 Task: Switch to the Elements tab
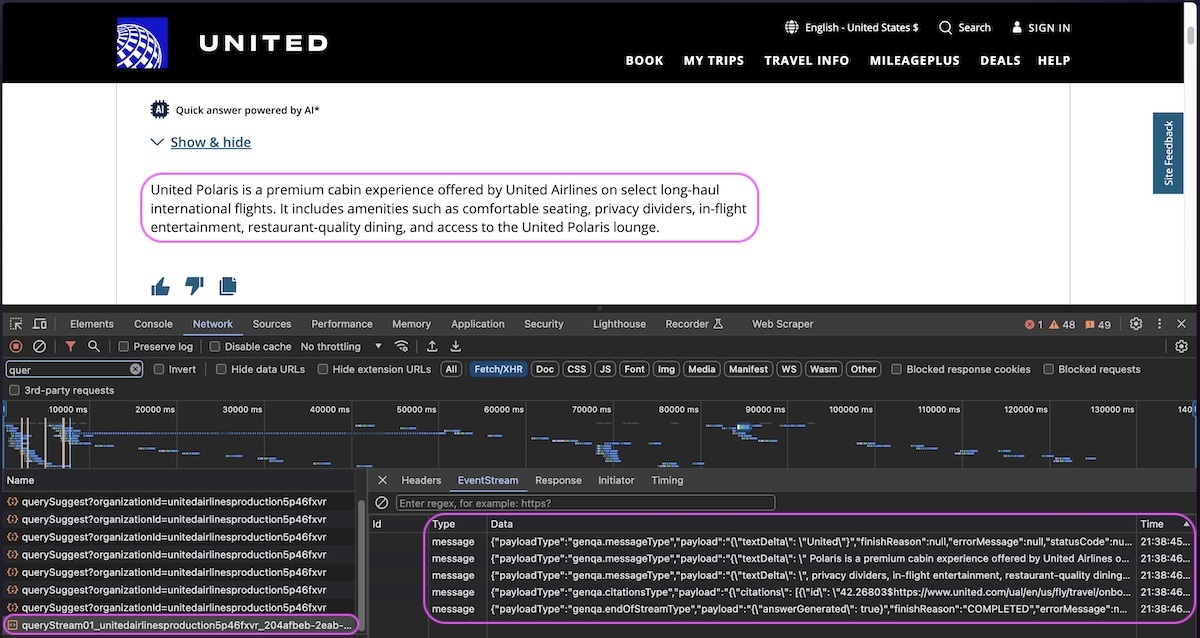tap(92, 324)
